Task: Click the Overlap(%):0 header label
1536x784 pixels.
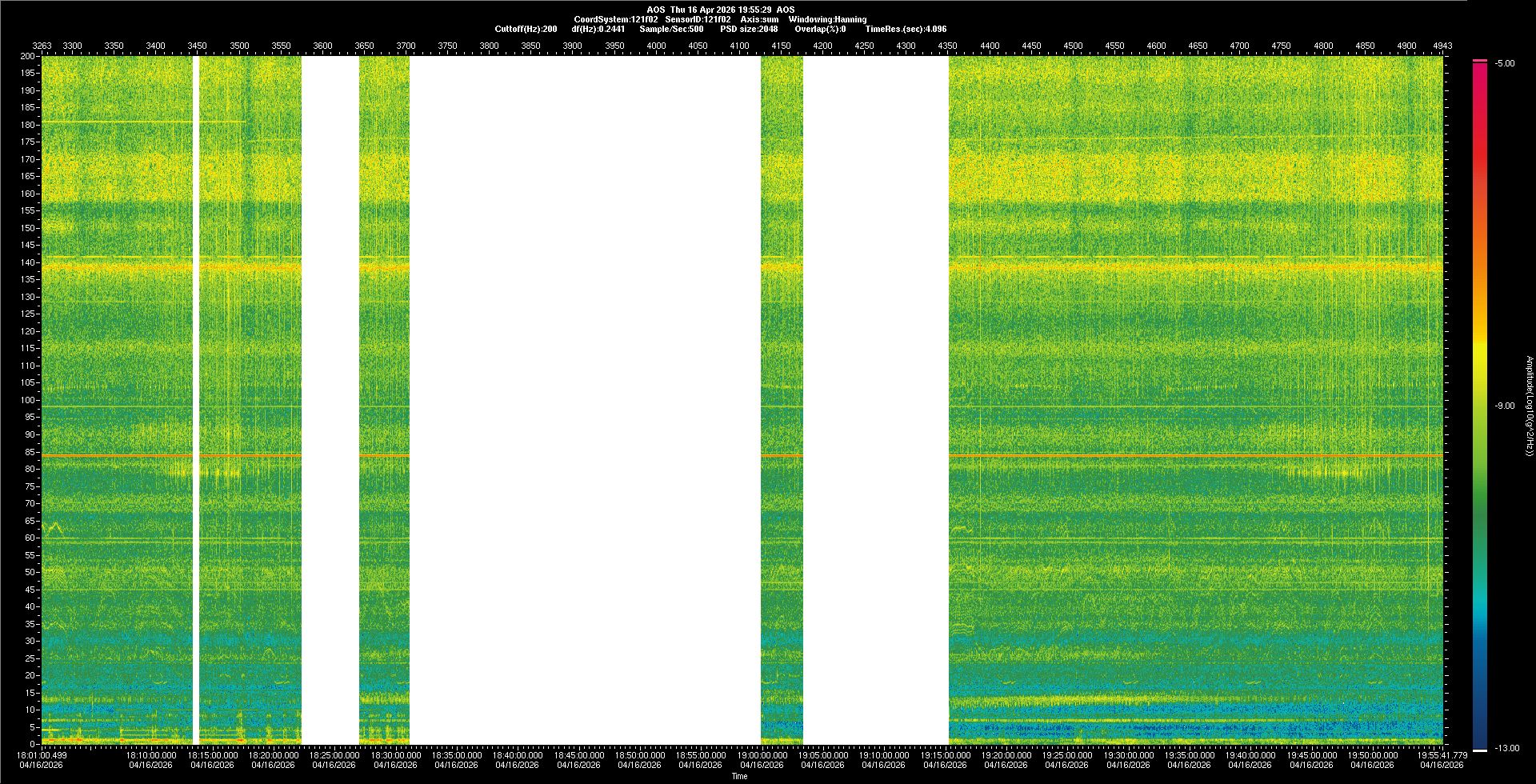Action: (x=820, y=29)
